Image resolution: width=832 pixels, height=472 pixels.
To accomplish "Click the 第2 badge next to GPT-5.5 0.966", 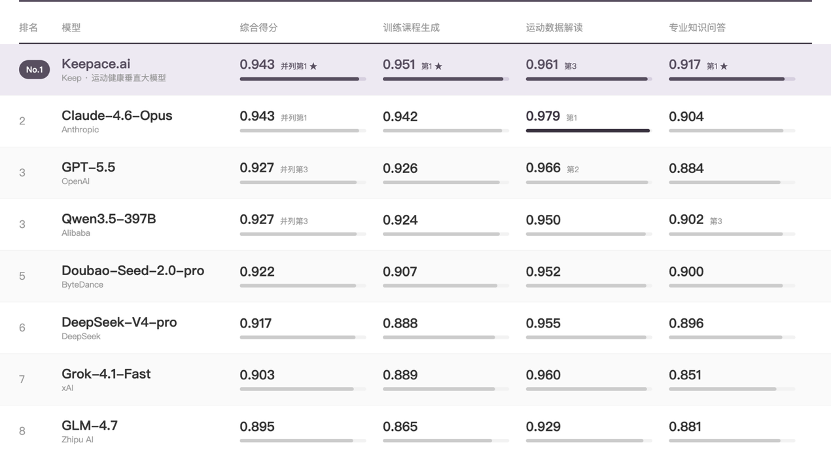I will pos(573,170).
